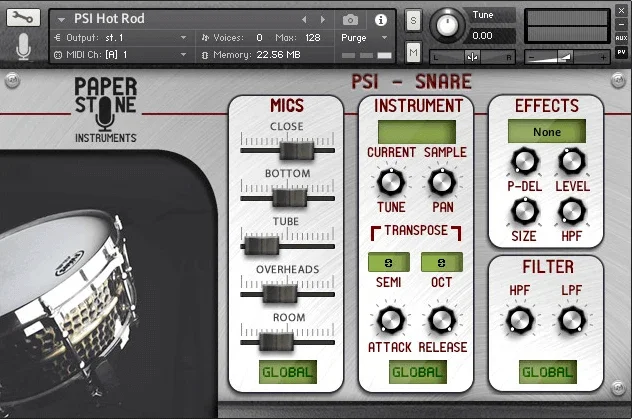This screenshot has height=419, width=632.
Task: Click the TUBE mic fader
Action: 262,246
